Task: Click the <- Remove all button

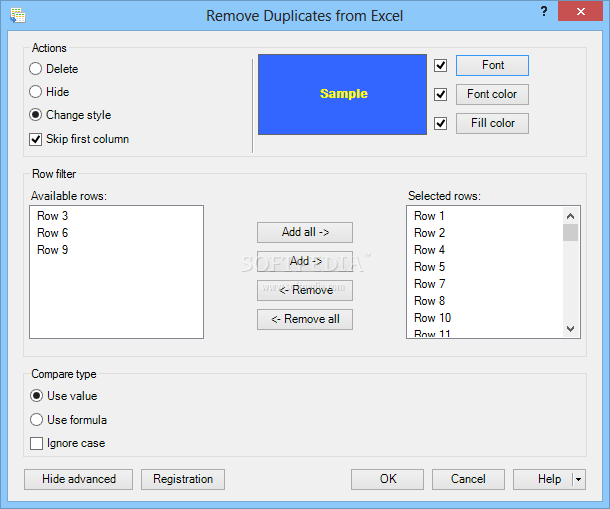Action: pos(305,319)
